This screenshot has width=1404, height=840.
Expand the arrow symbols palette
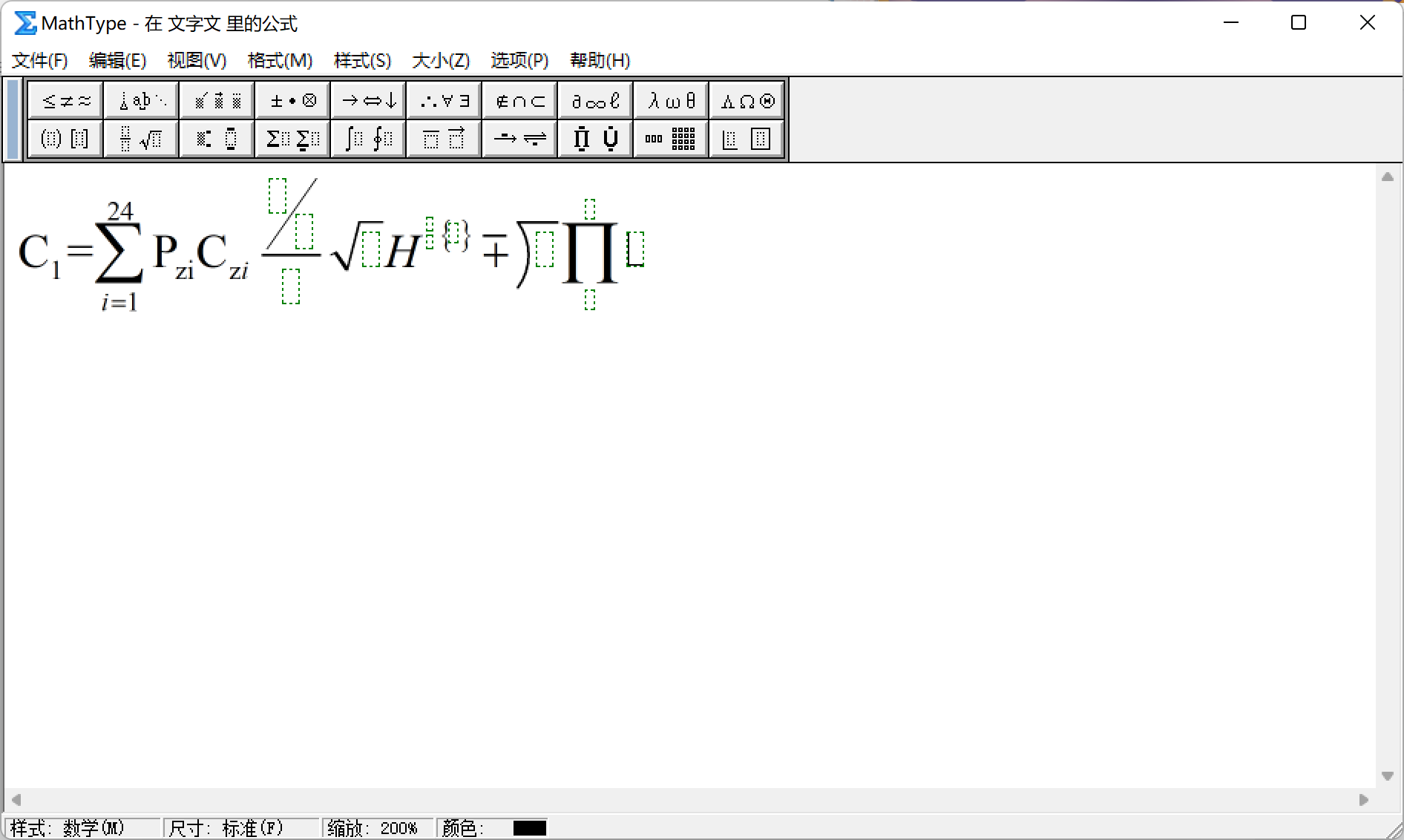coord(367,100)
